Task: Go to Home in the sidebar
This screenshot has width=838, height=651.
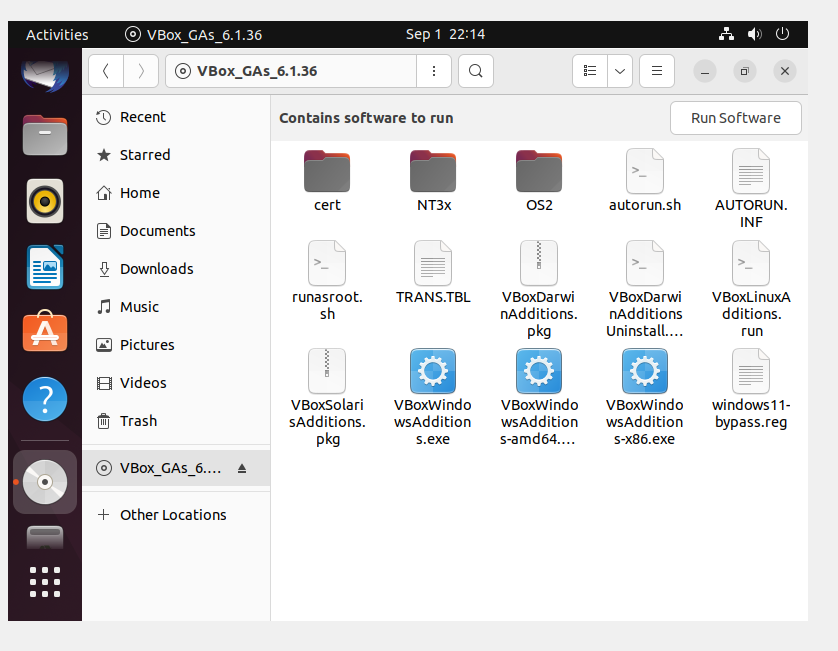Action: pyautogui.click(x=176, y=193)
